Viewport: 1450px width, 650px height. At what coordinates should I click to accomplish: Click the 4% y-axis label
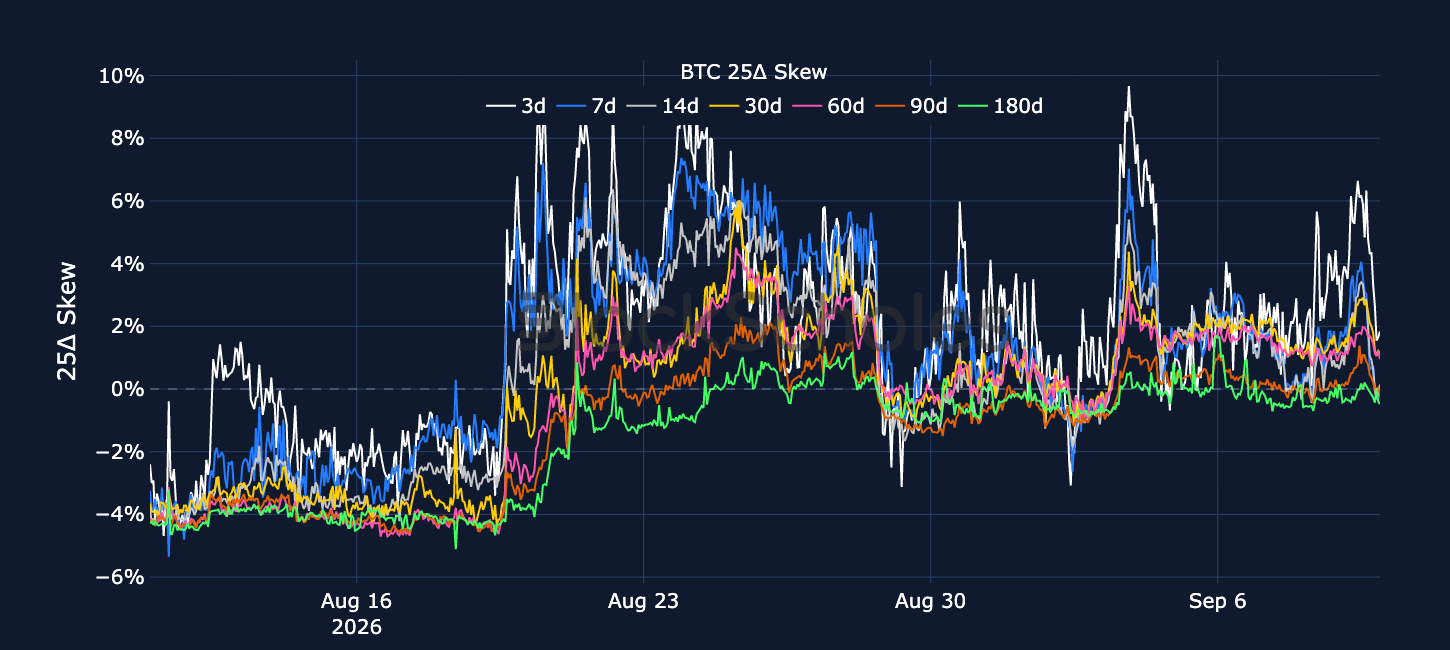coord(127,264)
